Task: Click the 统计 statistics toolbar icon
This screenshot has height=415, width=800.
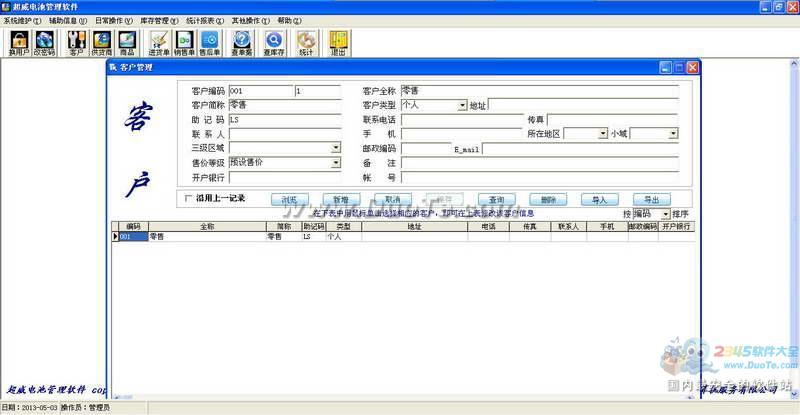Action: [306, 43]
